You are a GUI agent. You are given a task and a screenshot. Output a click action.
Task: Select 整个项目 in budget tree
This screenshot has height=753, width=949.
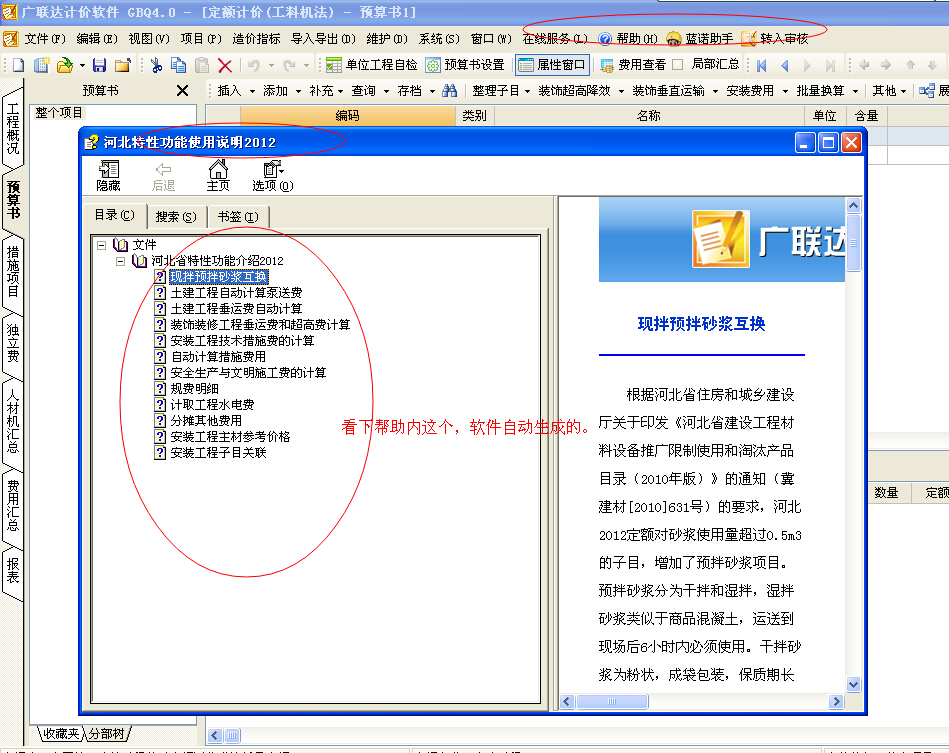point(59,113)
